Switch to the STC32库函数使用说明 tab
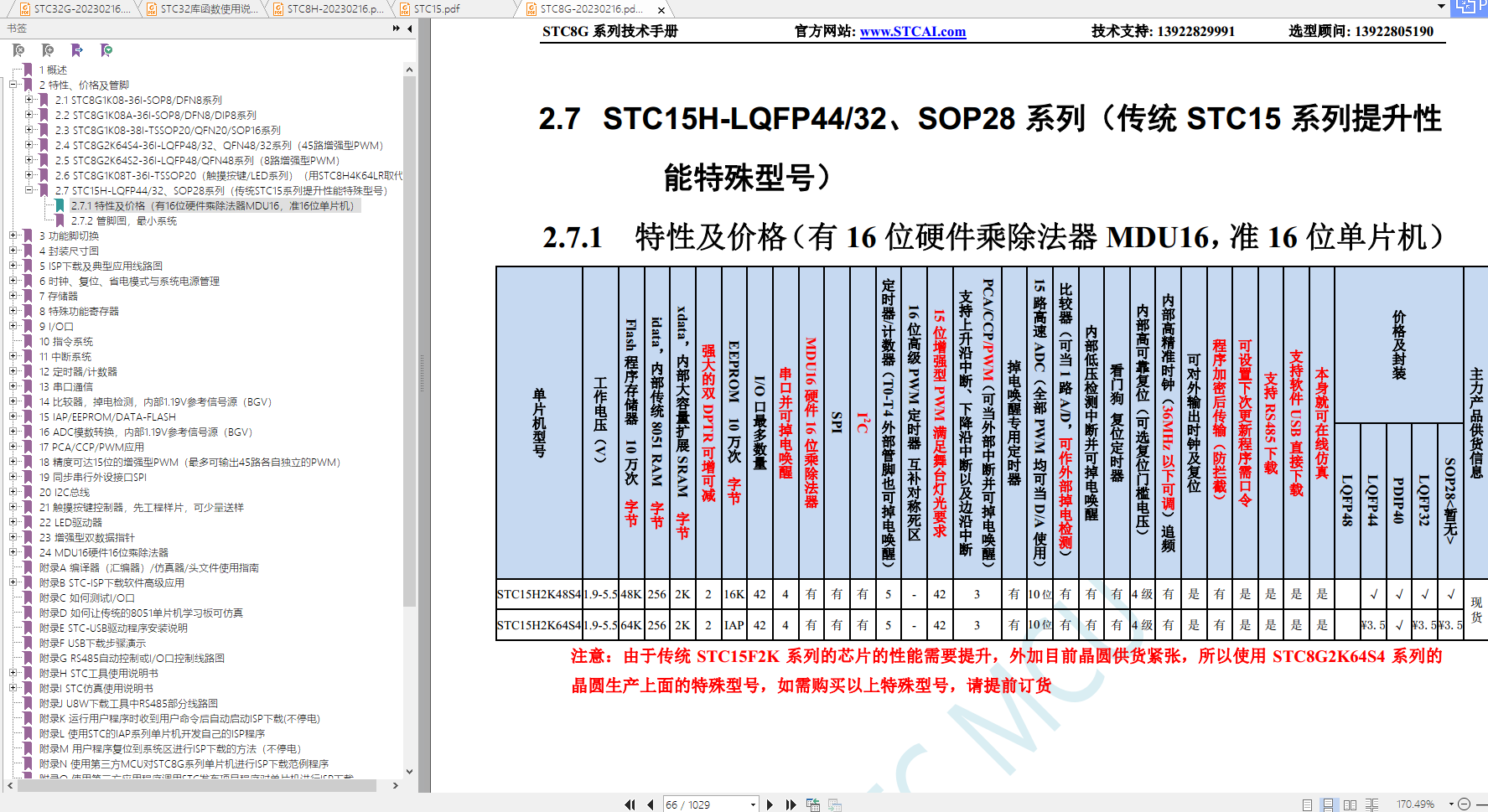 [x=201, y=9]
